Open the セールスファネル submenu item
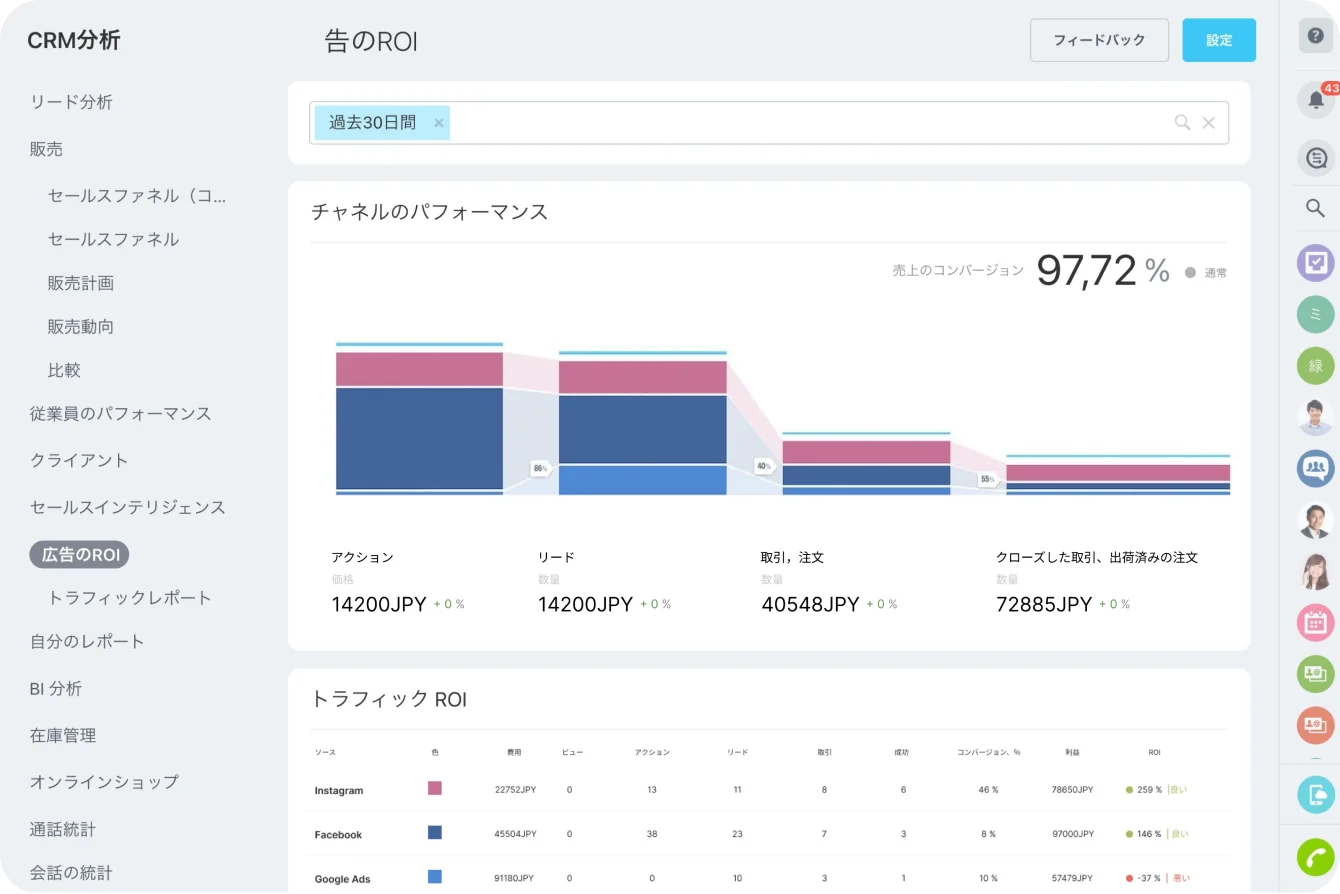1340x894 pixels. click(114, 239)
